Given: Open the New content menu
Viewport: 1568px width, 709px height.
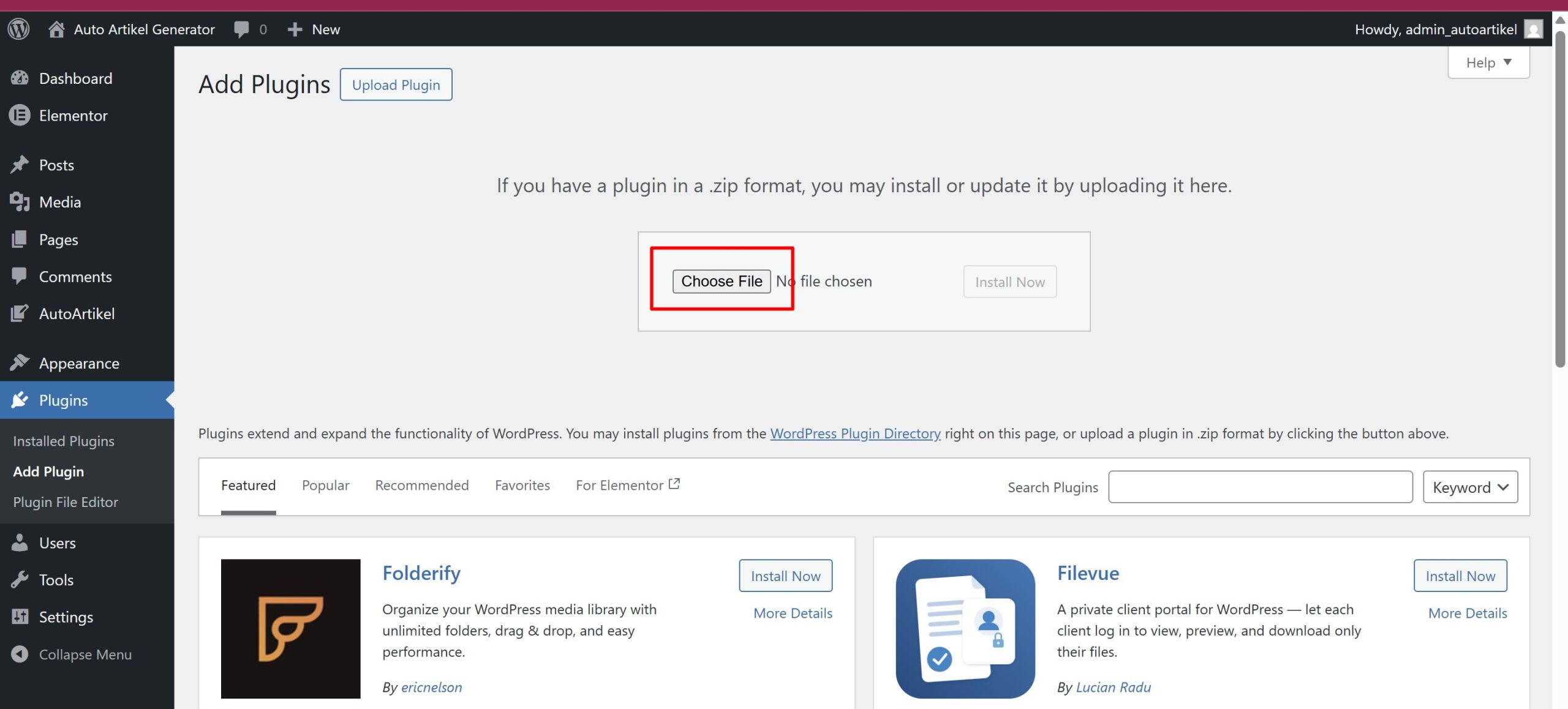Looking at the screenshot, I should tap(314, 29).
